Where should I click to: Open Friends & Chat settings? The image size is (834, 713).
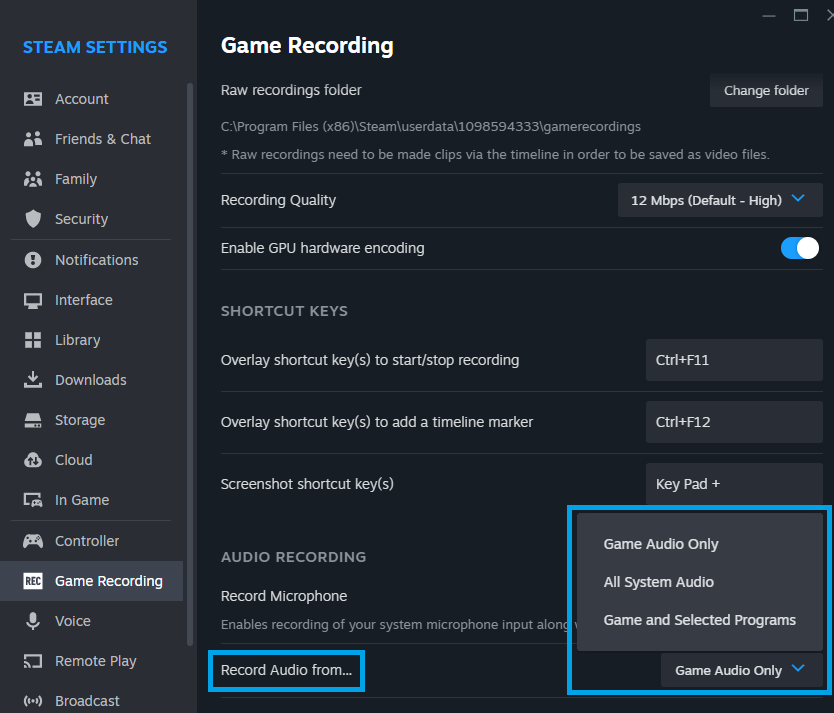91,139
